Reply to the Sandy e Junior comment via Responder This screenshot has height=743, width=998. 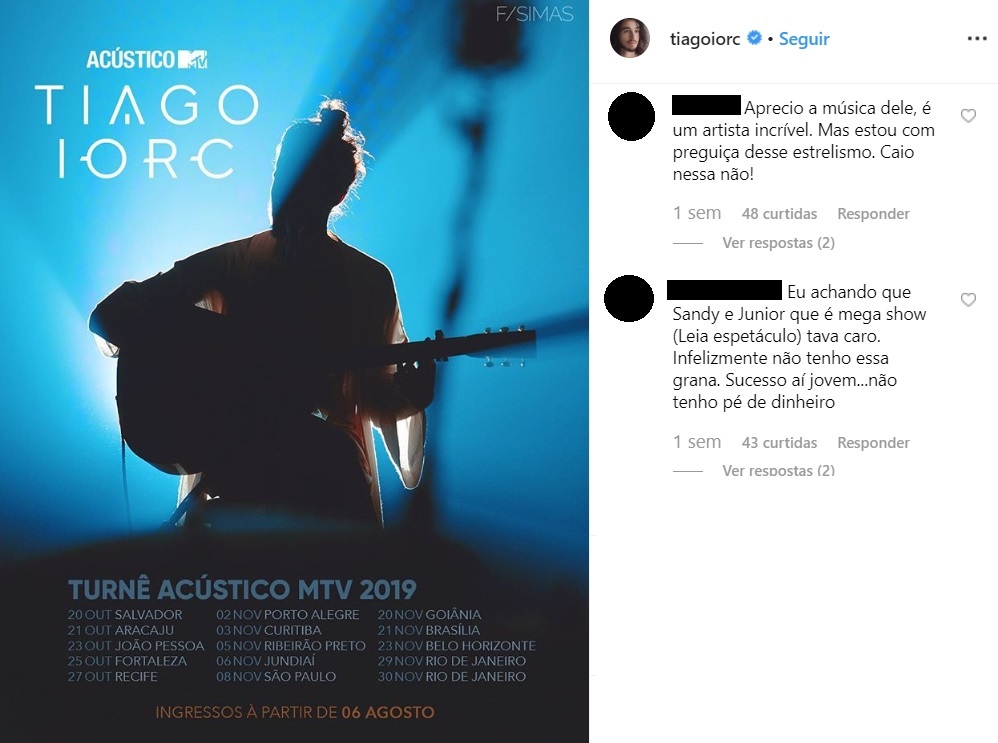point(873,442)
